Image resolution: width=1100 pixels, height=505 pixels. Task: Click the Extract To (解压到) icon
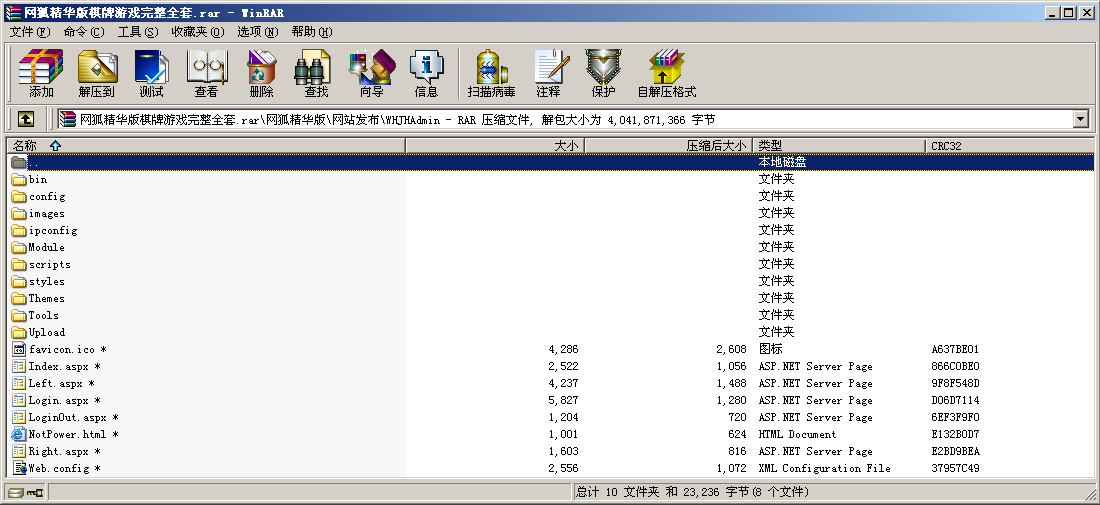96,73
